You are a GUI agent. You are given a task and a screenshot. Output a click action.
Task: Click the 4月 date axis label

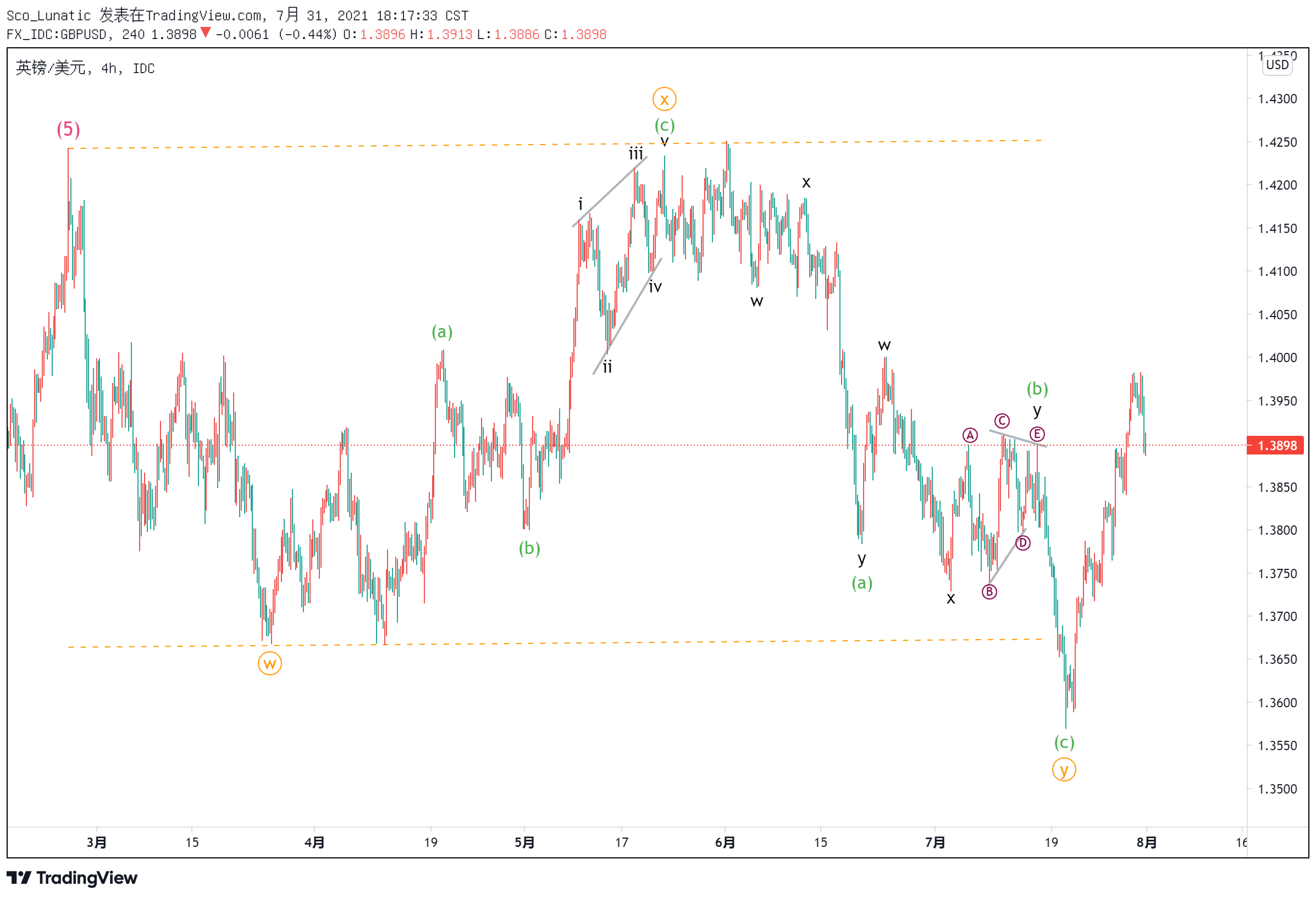click(314, 842)
